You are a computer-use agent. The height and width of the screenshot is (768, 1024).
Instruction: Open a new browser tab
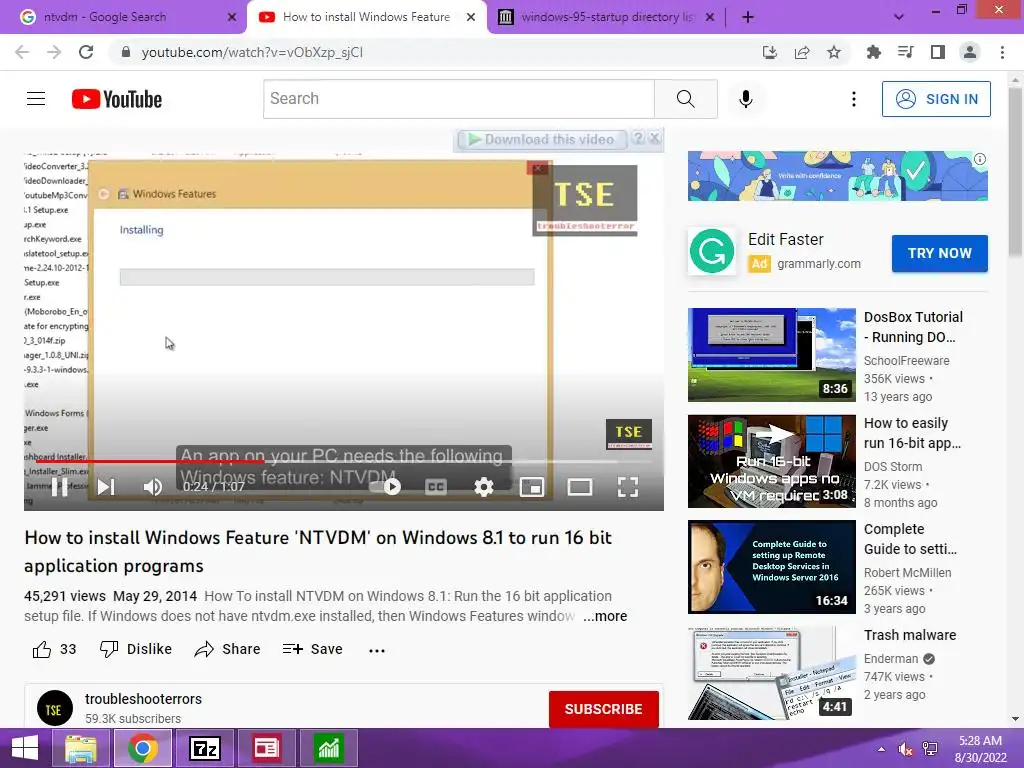coord(748,17)
